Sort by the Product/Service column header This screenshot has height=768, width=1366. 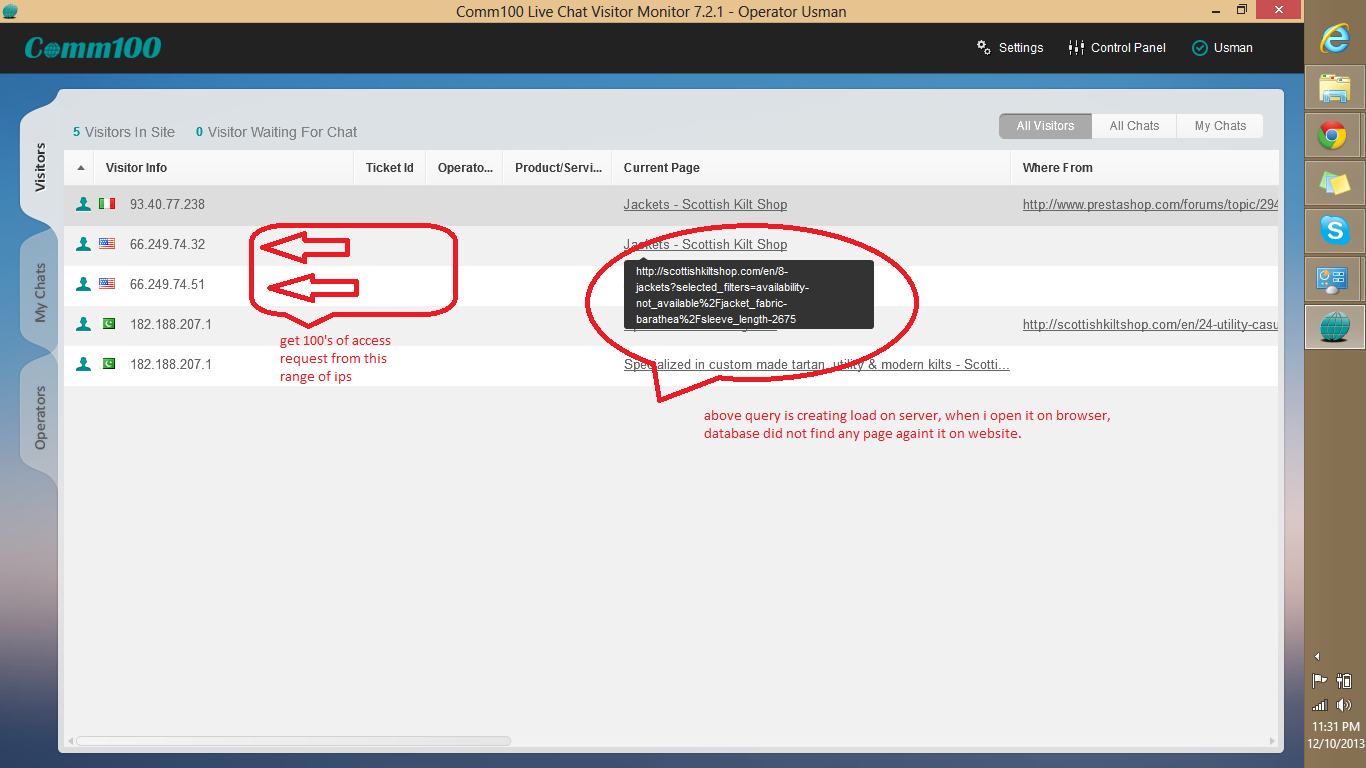tap(557, 168)
